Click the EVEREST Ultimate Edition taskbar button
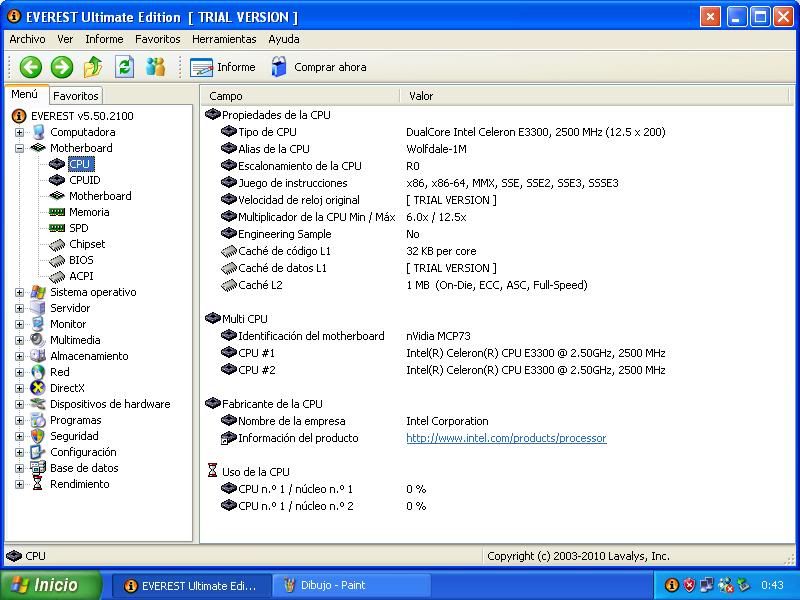The height and width of the screenshot is (600, 800). pyautogui.click(x=191, y=585)
